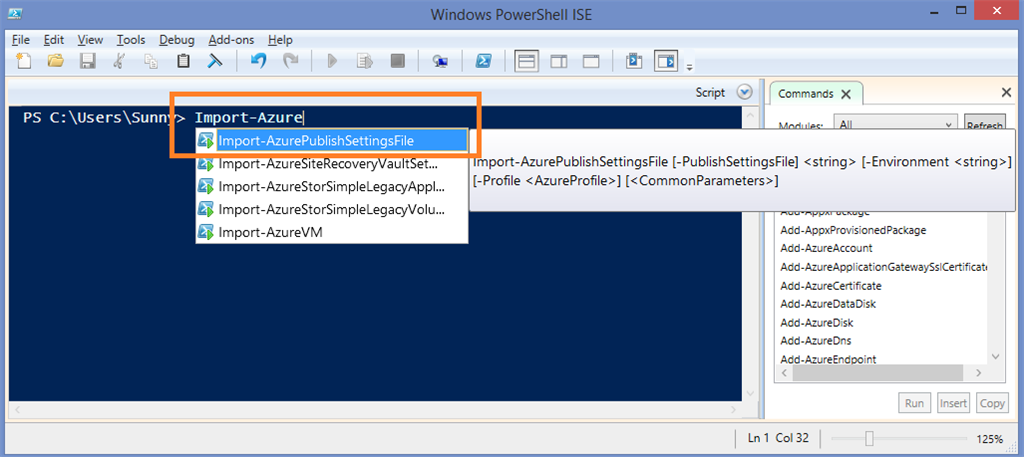Expand the Script pane chevron button
The height and width of the screenshot is (457, 1024).
tap(744, 93)
